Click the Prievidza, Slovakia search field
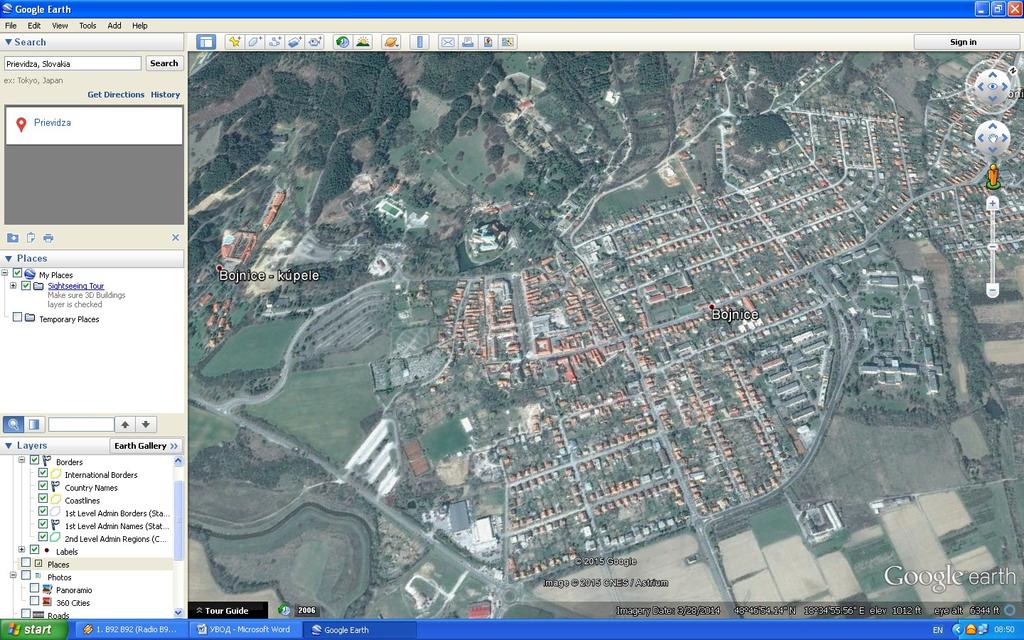Image resolution: width=1024 pixels, height=640 pixels. tap(72, 63)
